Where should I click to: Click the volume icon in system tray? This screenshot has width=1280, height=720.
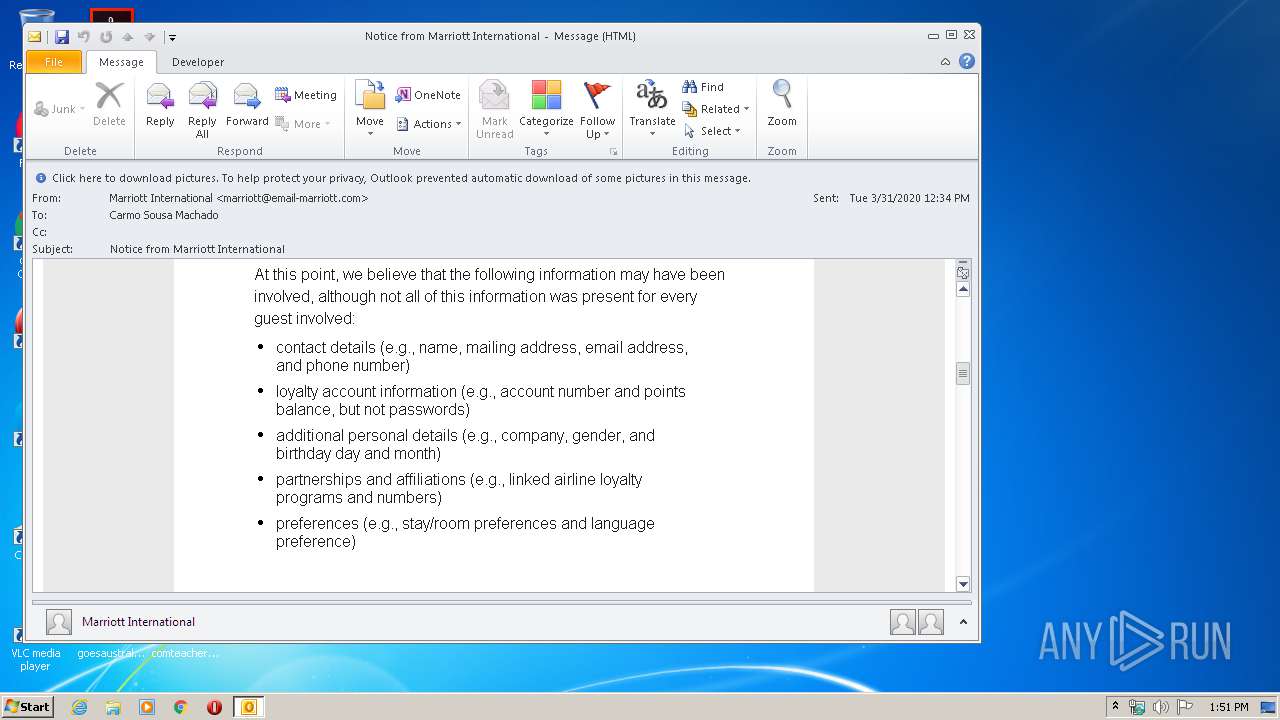point(1160,707)
